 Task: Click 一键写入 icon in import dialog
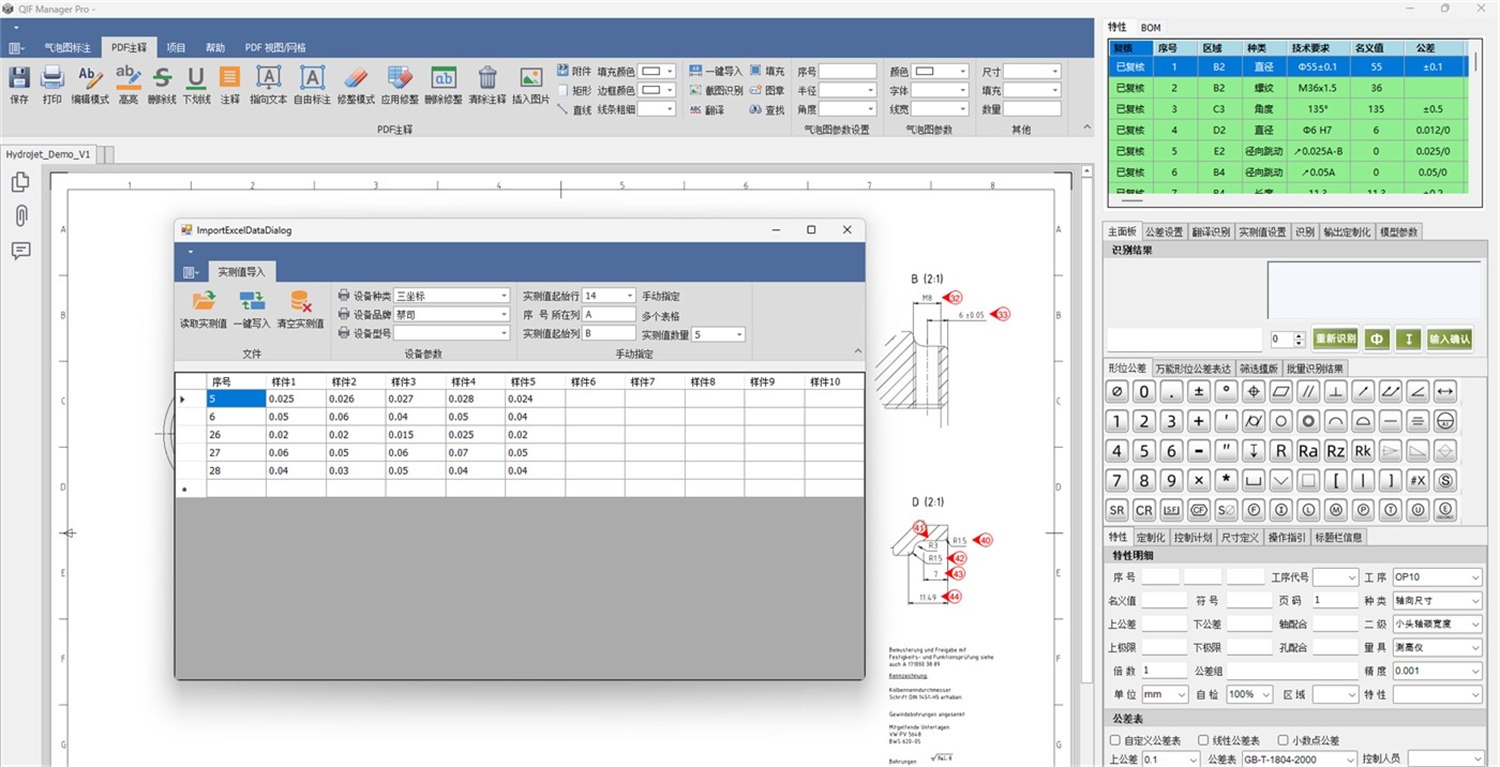coord(252,301)
